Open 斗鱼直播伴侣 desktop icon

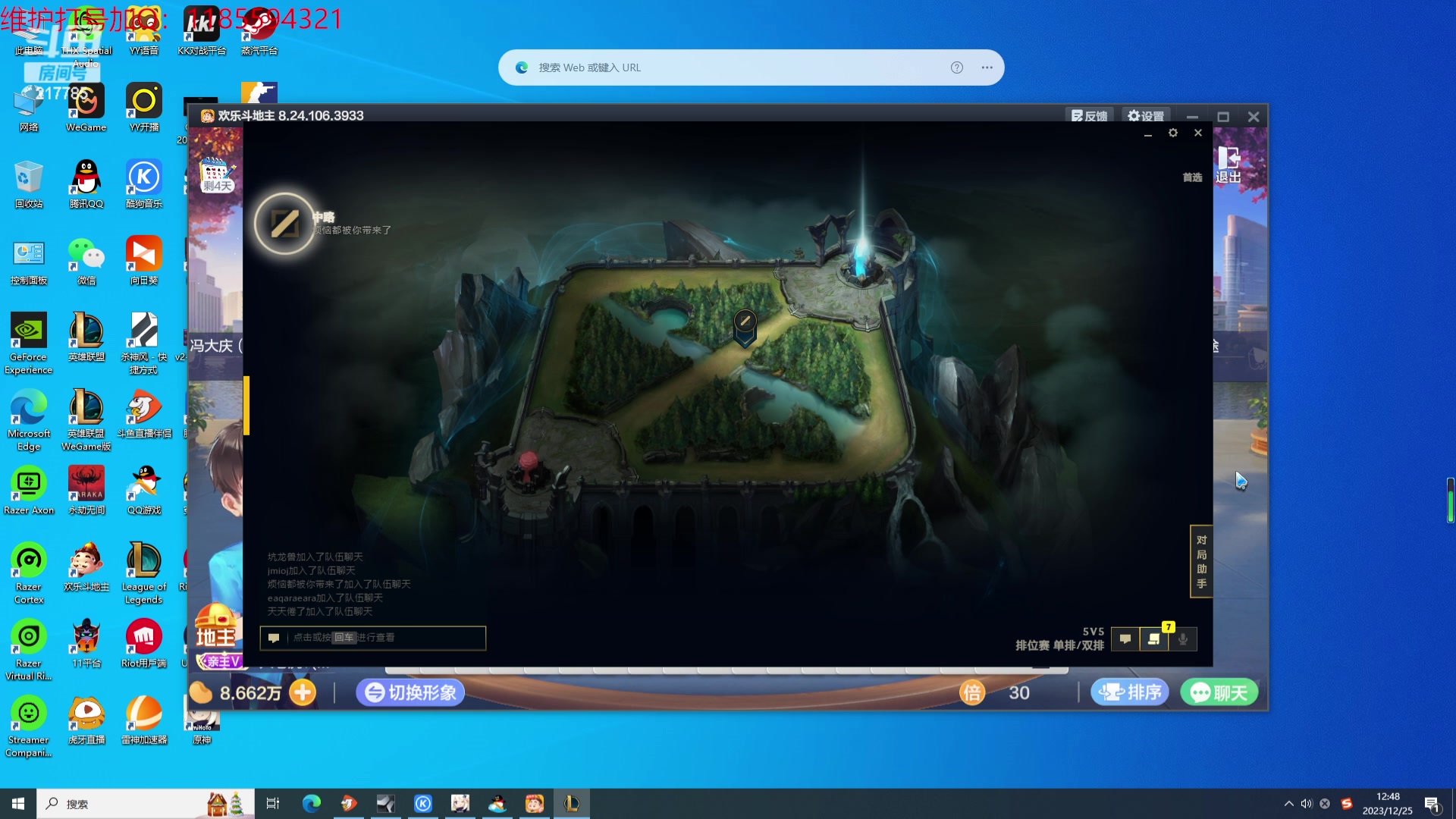[x=144, y=414]
